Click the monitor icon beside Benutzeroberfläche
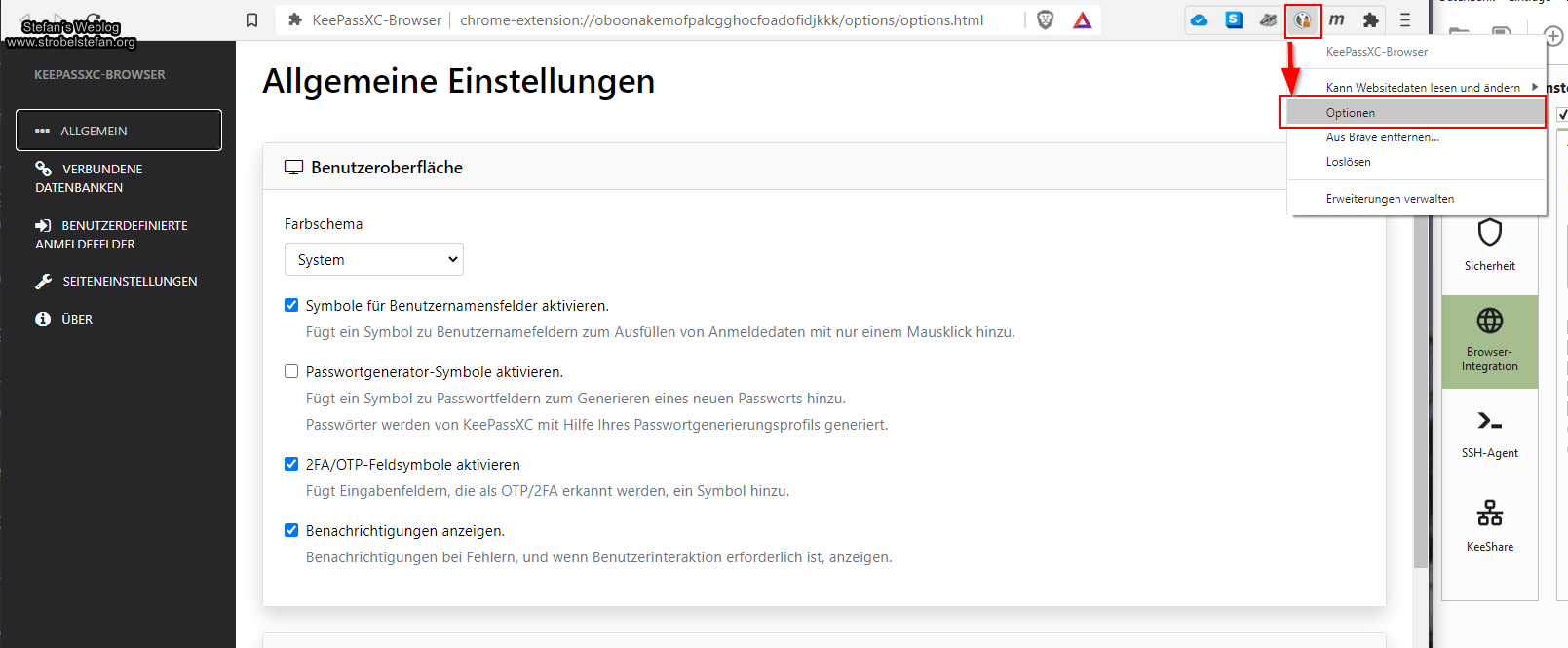Viewport: 1568px width, 648px height. coord(293,168)
